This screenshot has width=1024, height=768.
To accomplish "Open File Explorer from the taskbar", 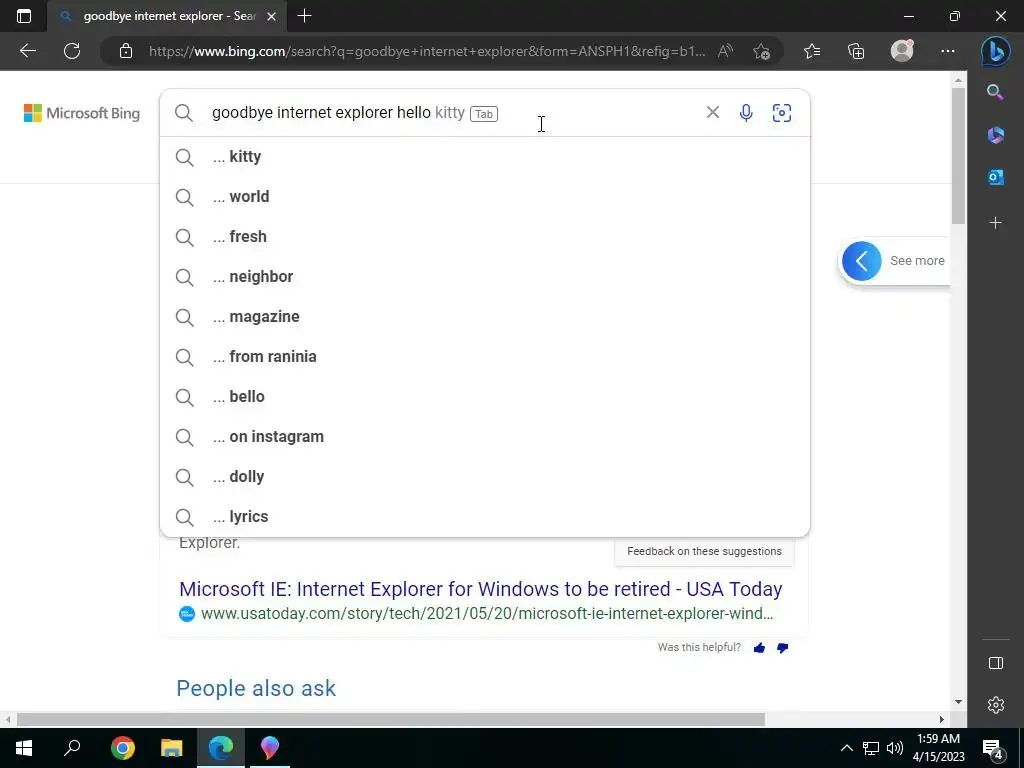I will [172, 748].
